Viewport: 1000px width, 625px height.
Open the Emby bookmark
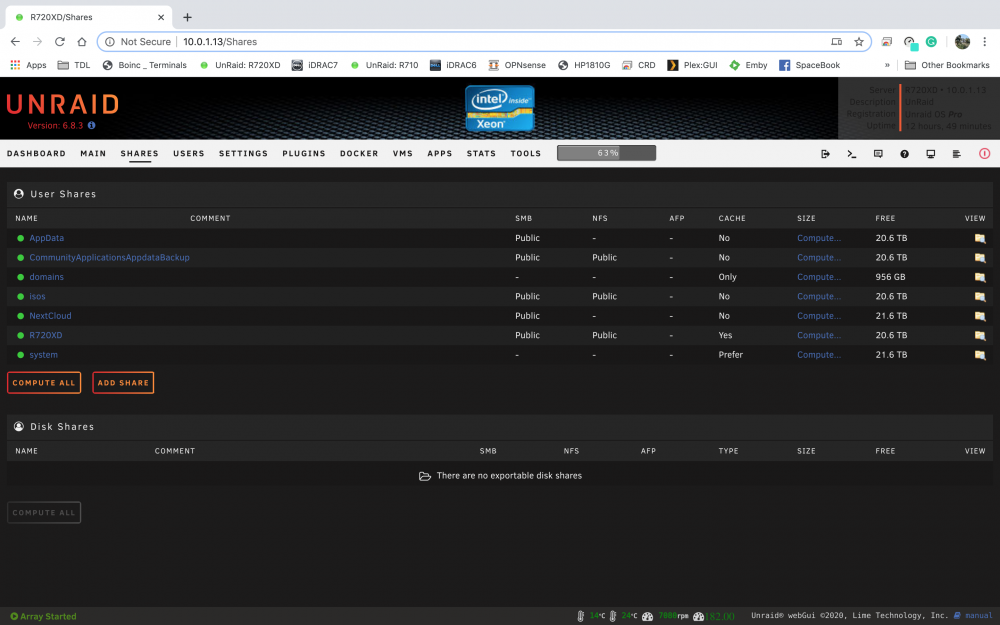pos(749,65)
